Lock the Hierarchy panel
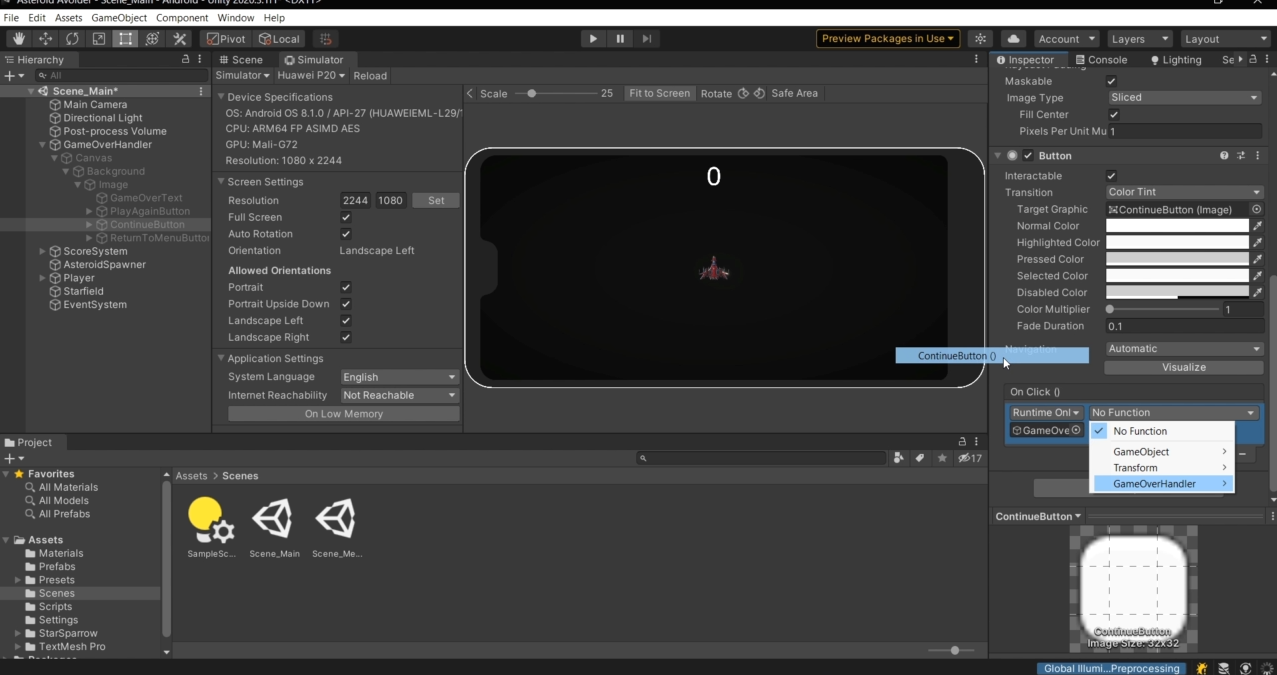 pyautogui.click(x=186, y=60)
